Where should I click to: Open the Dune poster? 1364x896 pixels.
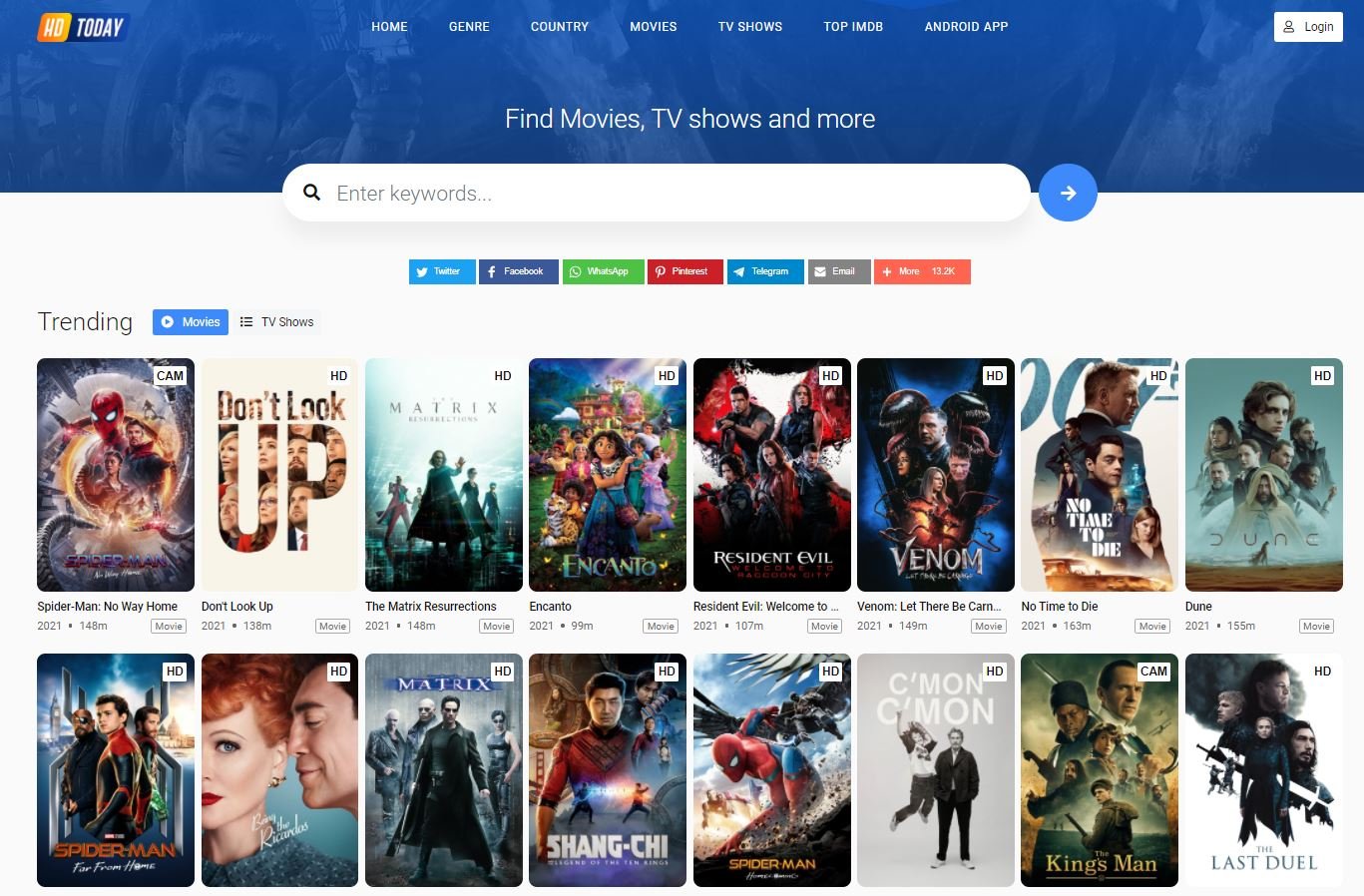tap(1264, 475)
